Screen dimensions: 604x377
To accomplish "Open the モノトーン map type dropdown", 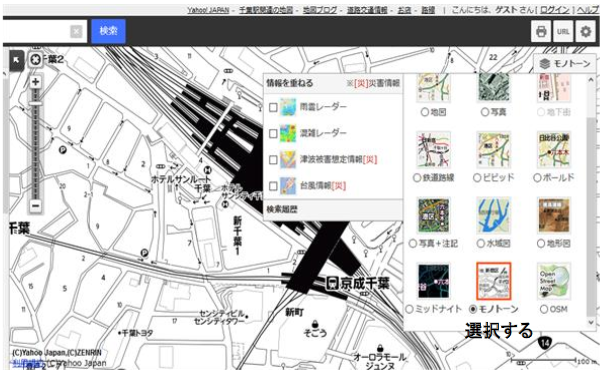I will tap(565, 64).
